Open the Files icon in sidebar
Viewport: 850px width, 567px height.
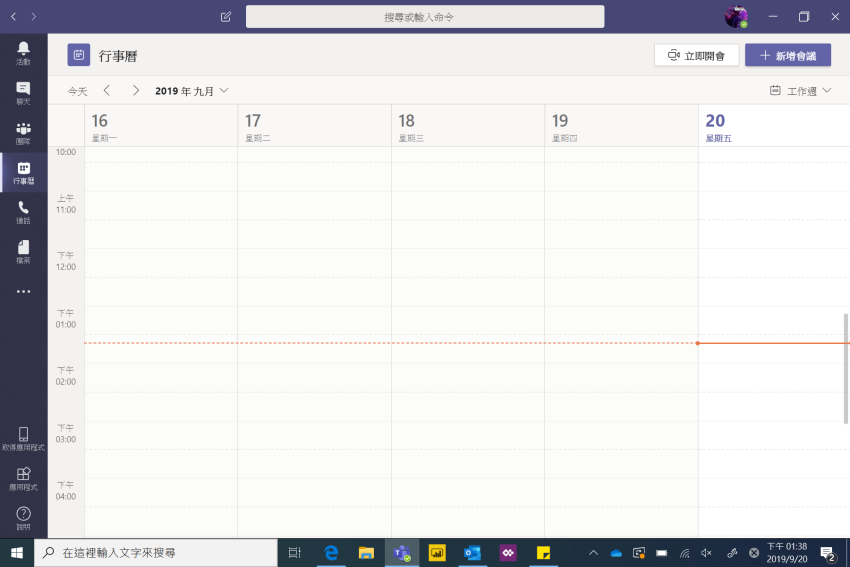(x=23, y=252)
